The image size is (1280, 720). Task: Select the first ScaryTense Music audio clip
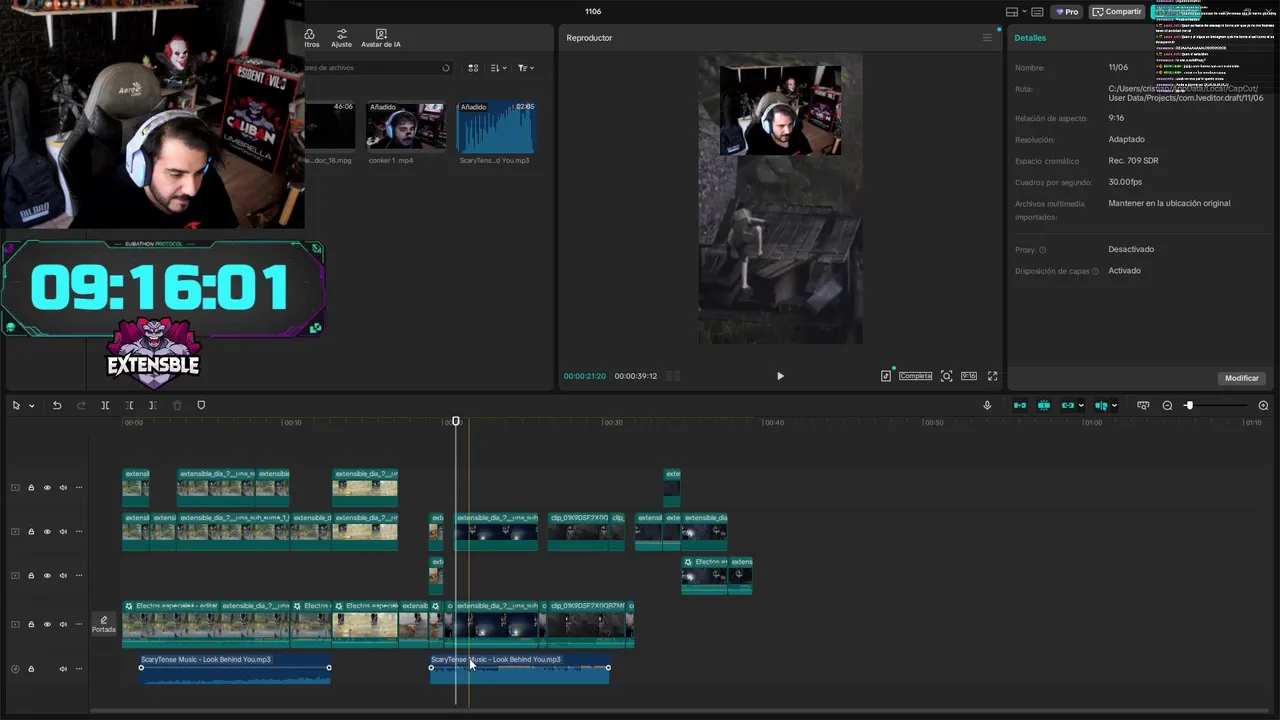click(x=235, y=669)
